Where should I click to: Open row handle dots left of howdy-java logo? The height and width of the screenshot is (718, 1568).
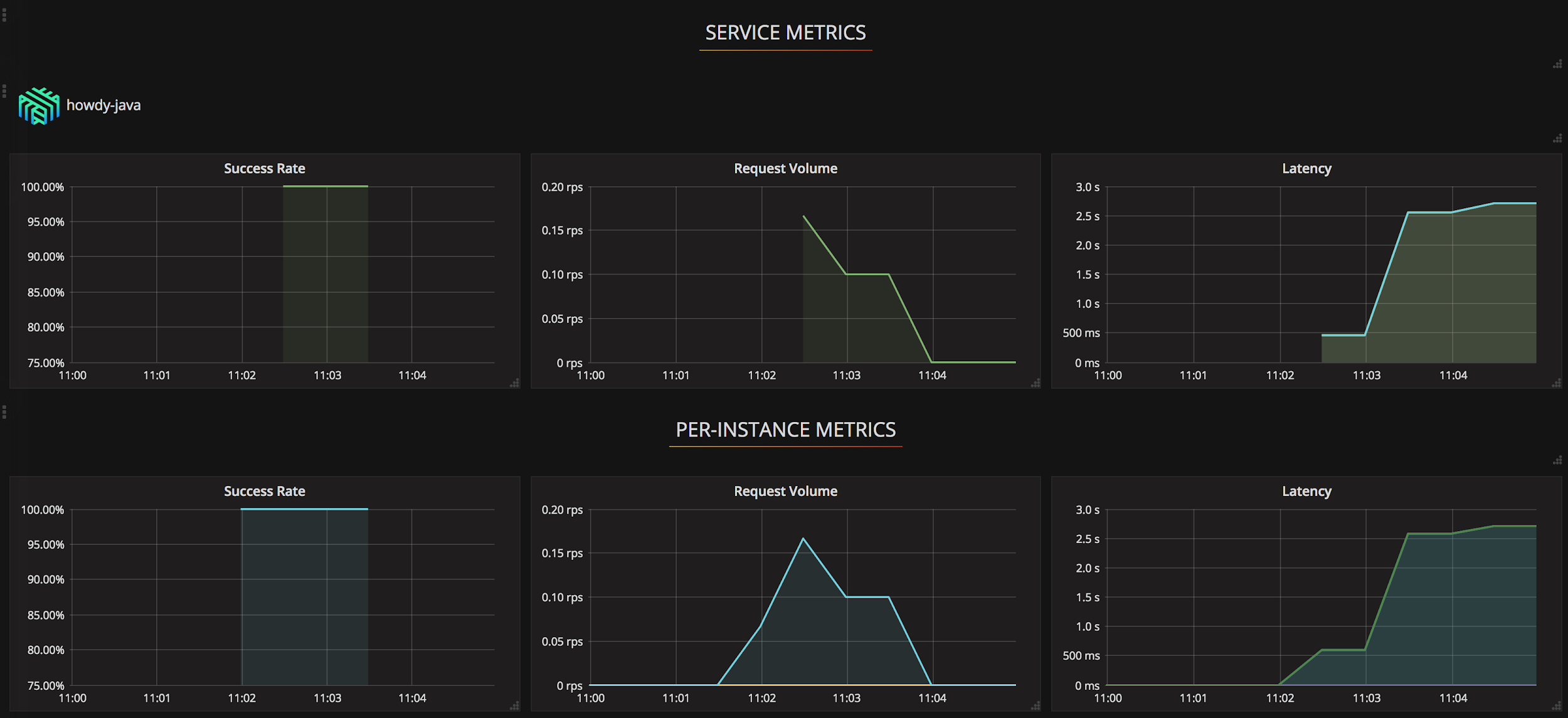tap(4, 92)
